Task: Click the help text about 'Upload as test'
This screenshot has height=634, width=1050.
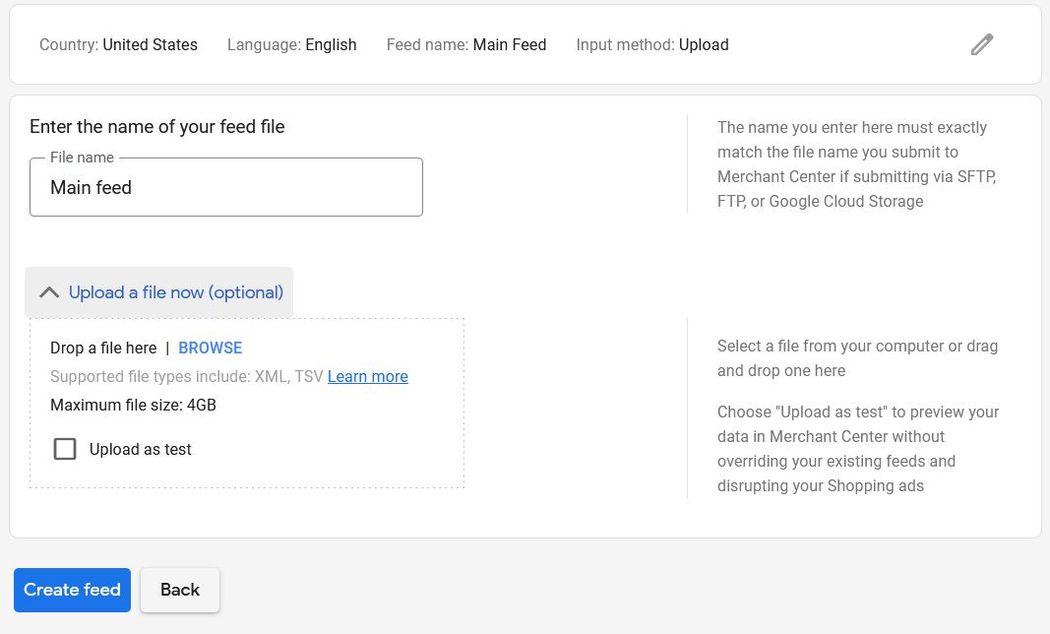Action: (x=857, y=449)
